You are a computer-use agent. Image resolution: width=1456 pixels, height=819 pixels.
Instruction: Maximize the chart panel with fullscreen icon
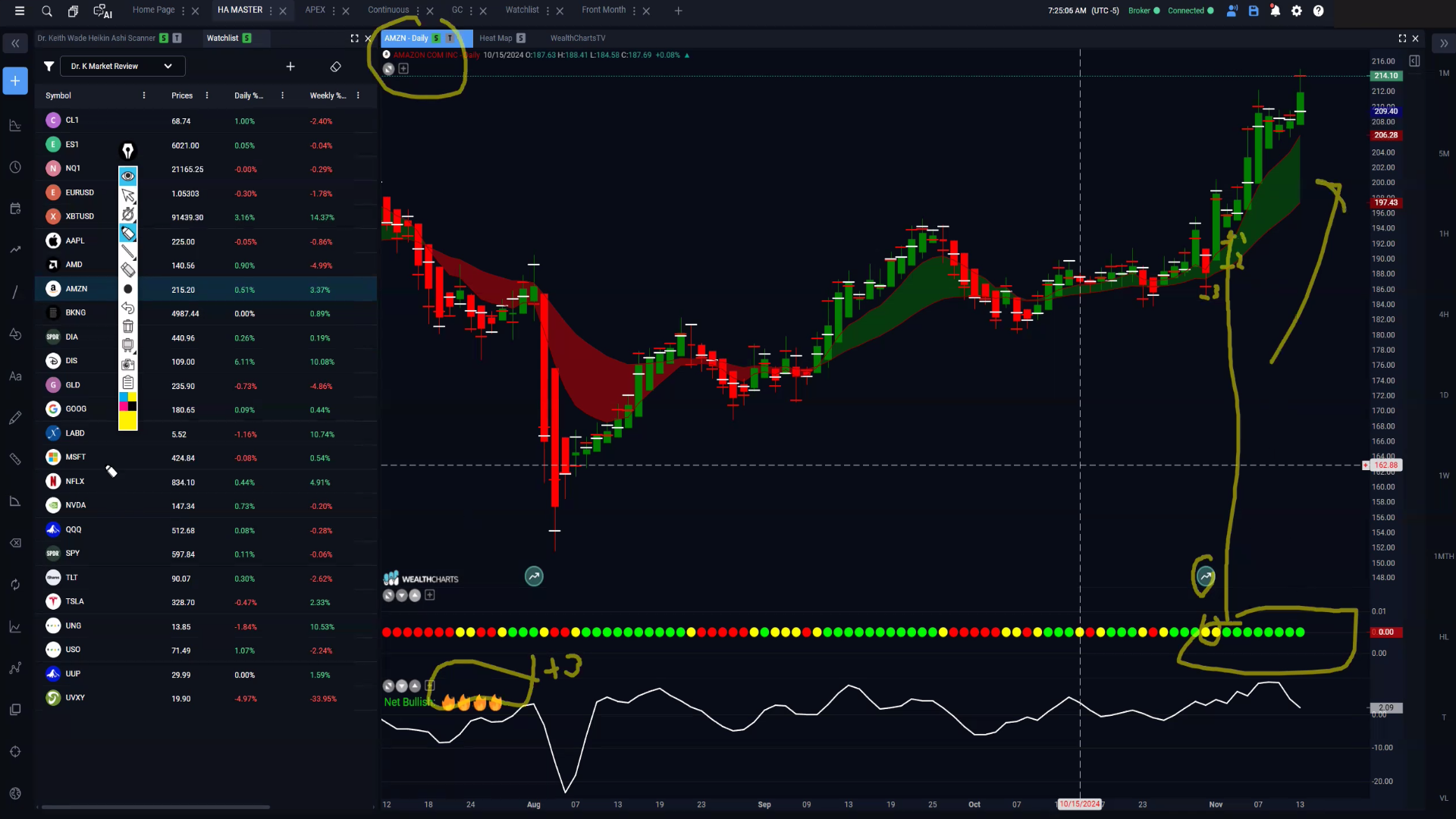point(1402,38)
